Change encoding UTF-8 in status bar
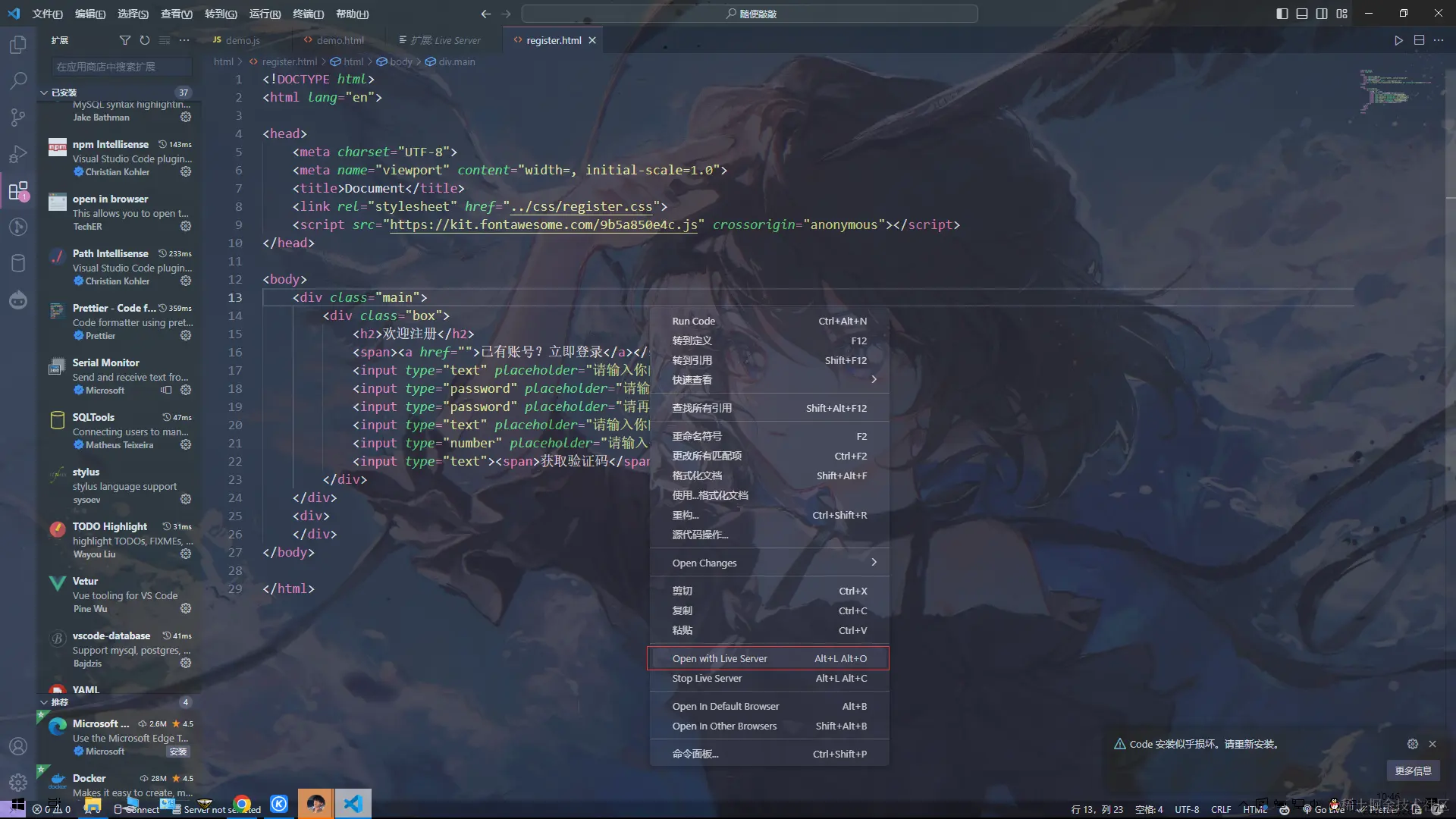1456x819 pixels. [1187, 809]
